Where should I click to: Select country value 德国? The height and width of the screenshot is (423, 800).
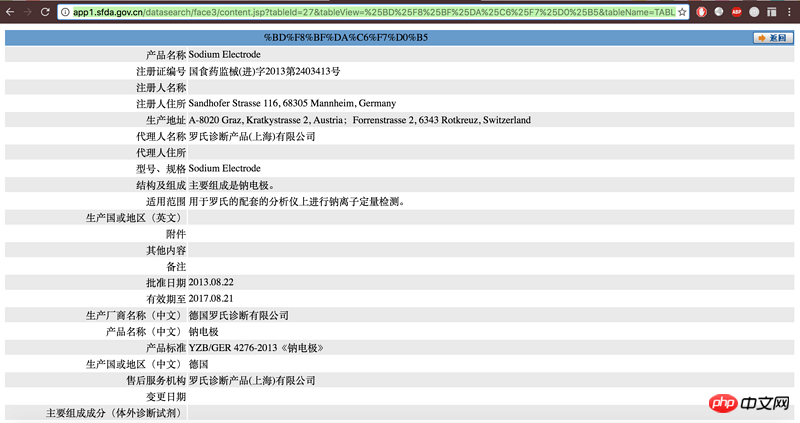coord(198,364)
